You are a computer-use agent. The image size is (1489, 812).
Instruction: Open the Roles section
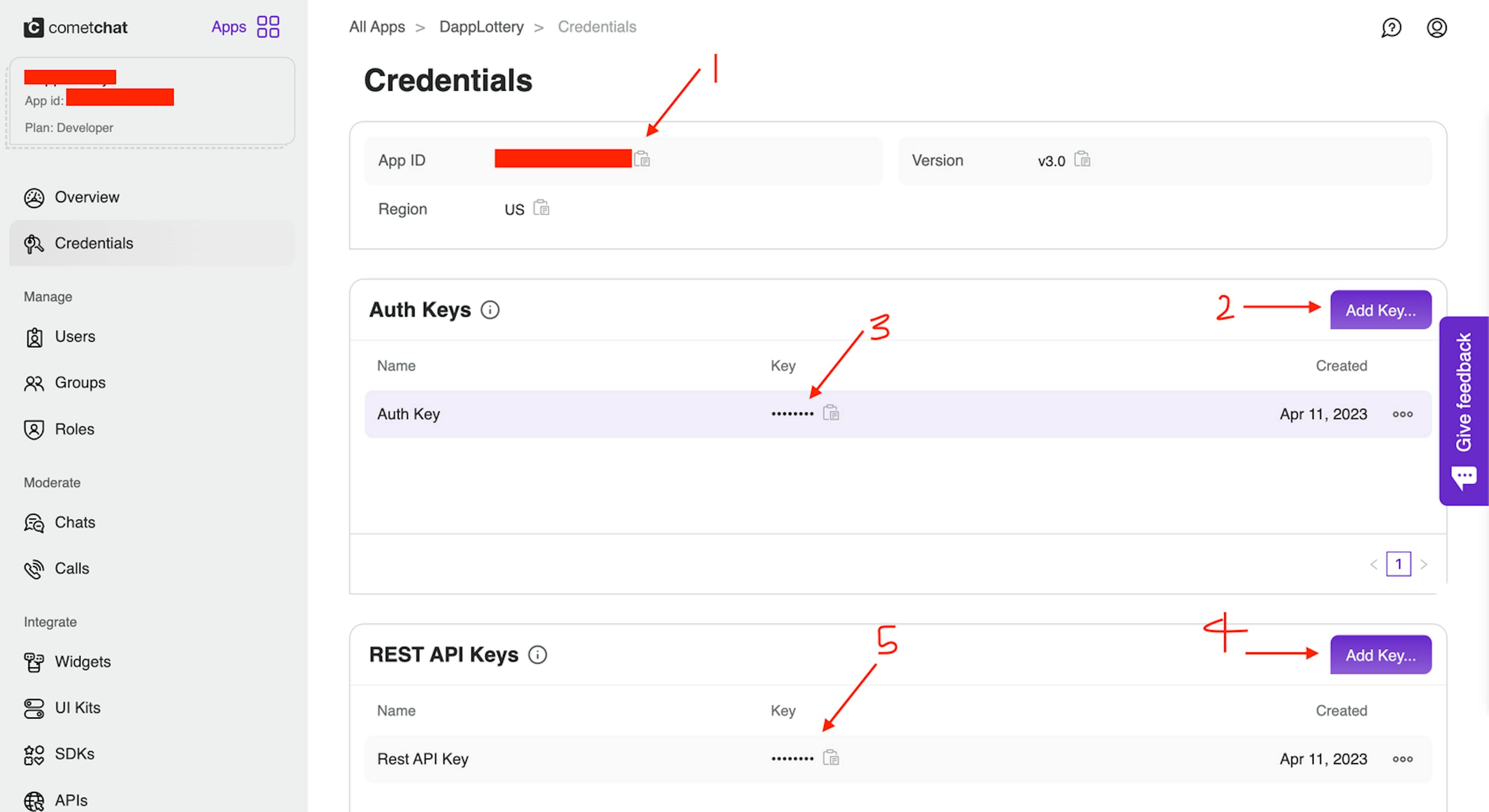point(74,429)
